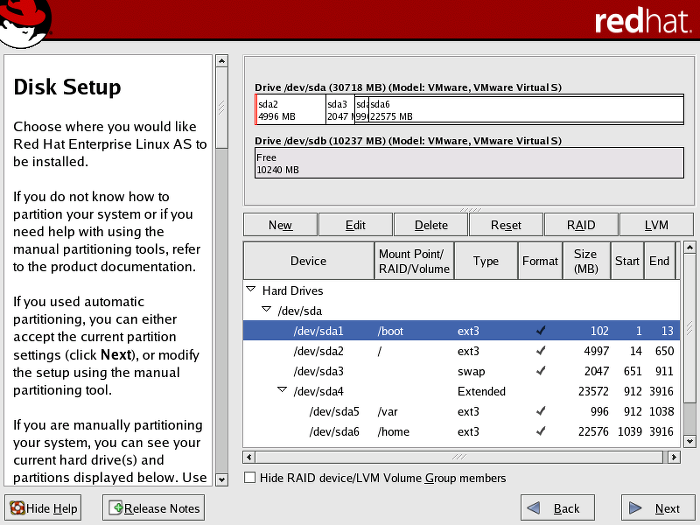Click the /home mount point cell
The width and height of the screenshot is (700, 525).
(x=393, y=432)
